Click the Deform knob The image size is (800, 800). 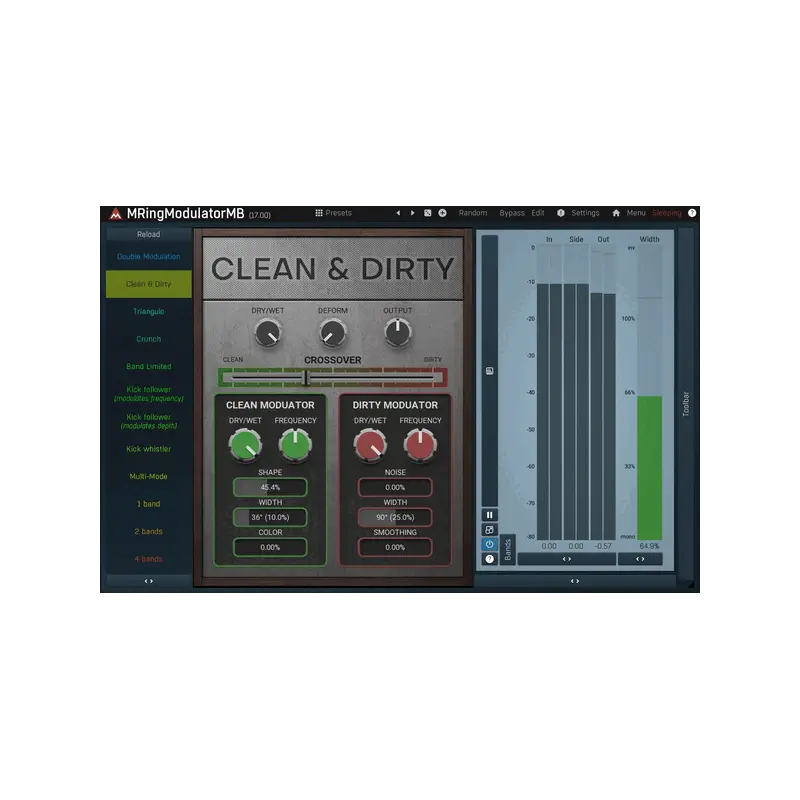333,333
